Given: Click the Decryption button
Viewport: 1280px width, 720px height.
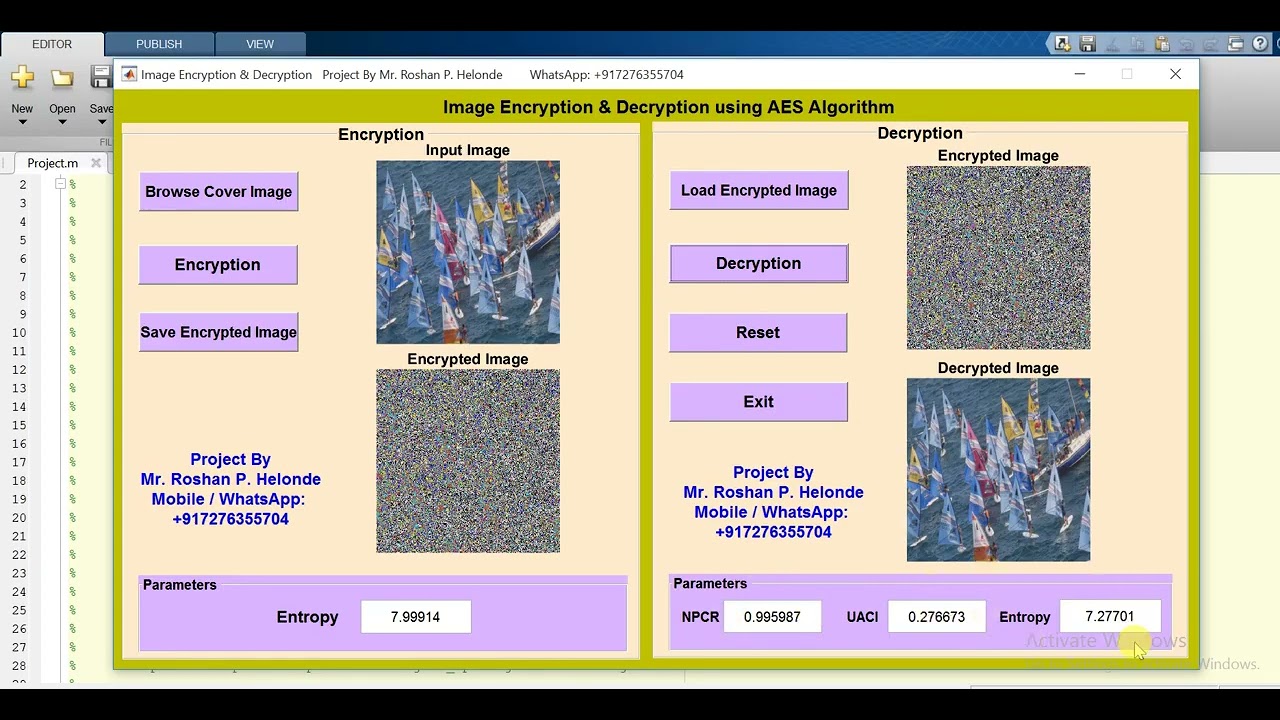Looking at the screenshot, I should (759, 263).
